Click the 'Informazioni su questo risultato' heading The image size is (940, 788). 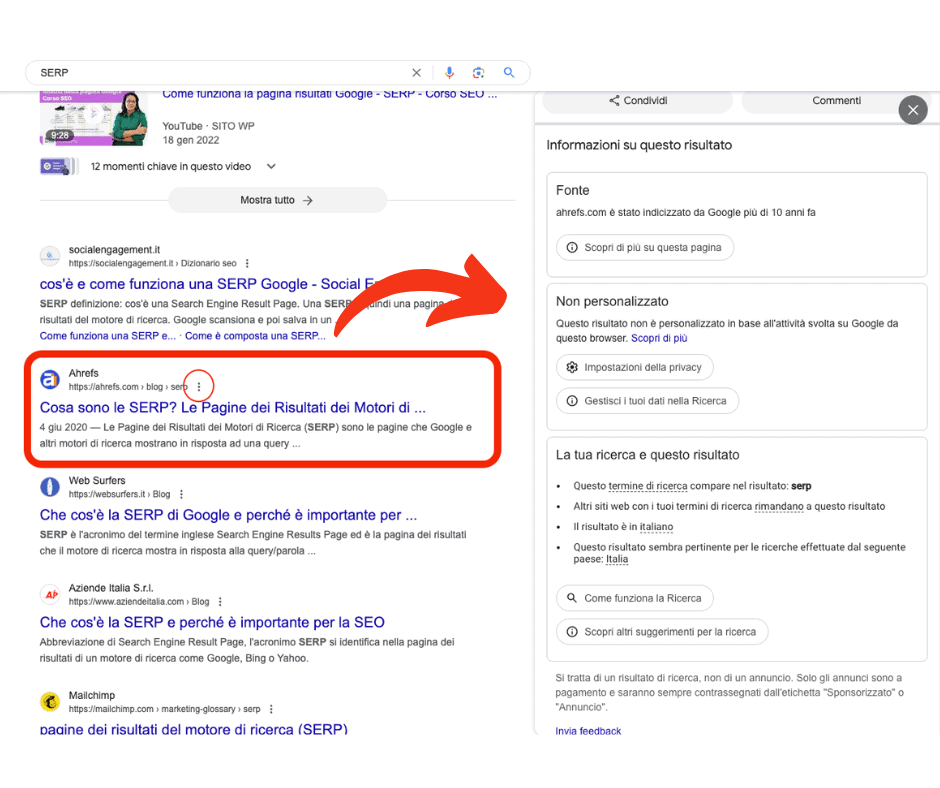tap(639, 145)
